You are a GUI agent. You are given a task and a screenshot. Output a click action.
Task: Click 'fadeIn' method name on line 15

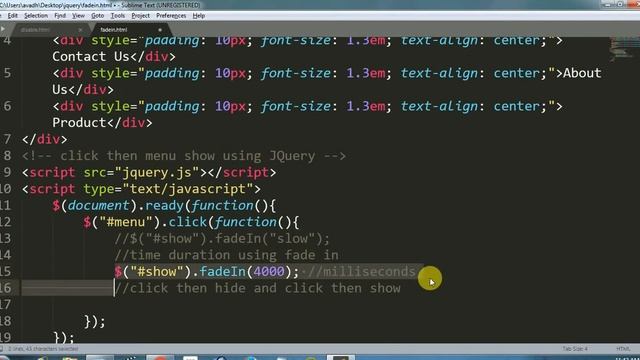click(x=222, y=271)
